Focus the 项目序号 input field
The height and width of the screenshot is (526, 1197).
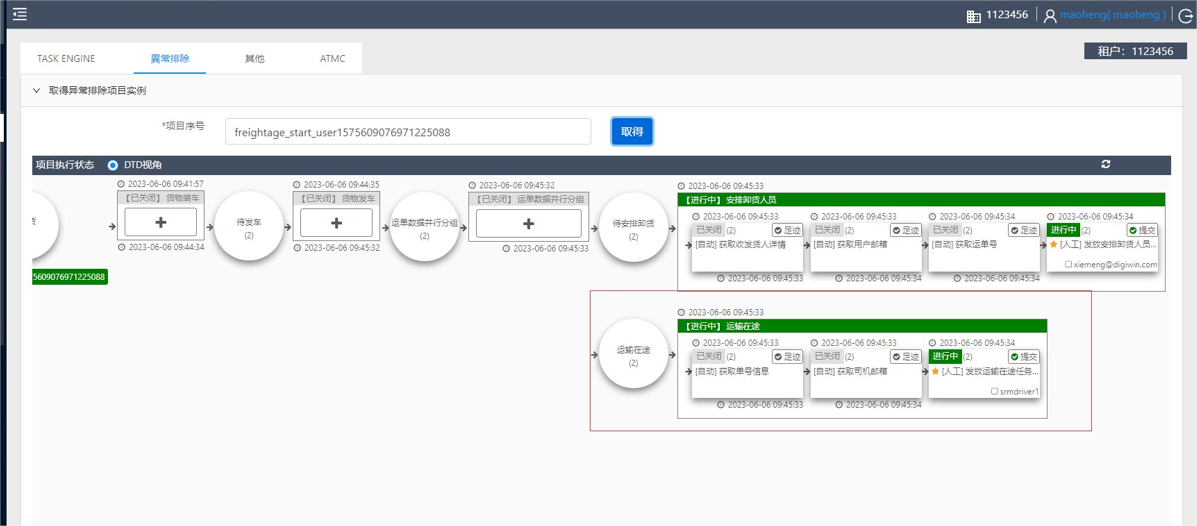click(408, 132)
